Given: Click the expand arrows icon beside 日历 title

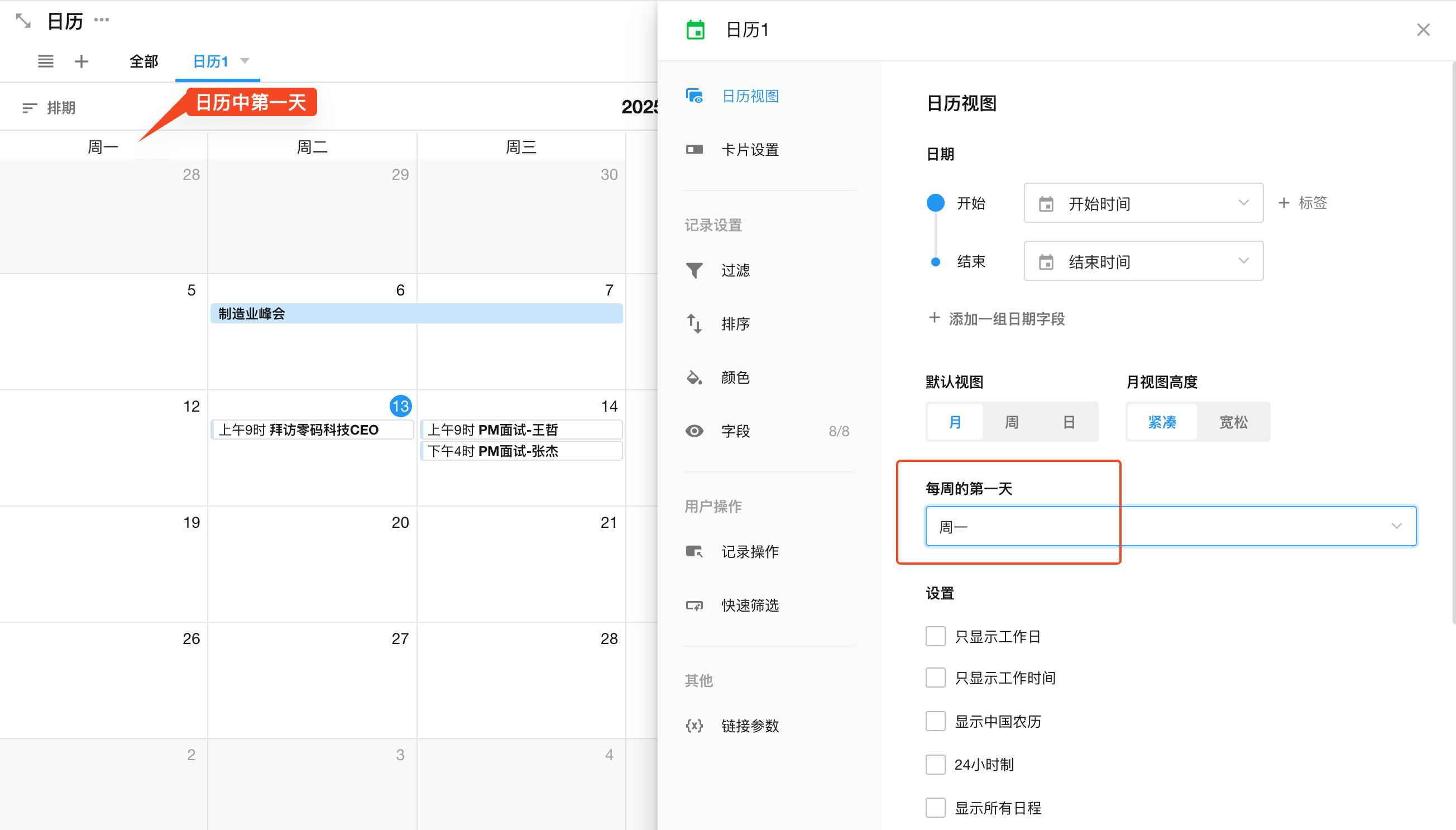Looking at the screenshot, I should 23,21.
